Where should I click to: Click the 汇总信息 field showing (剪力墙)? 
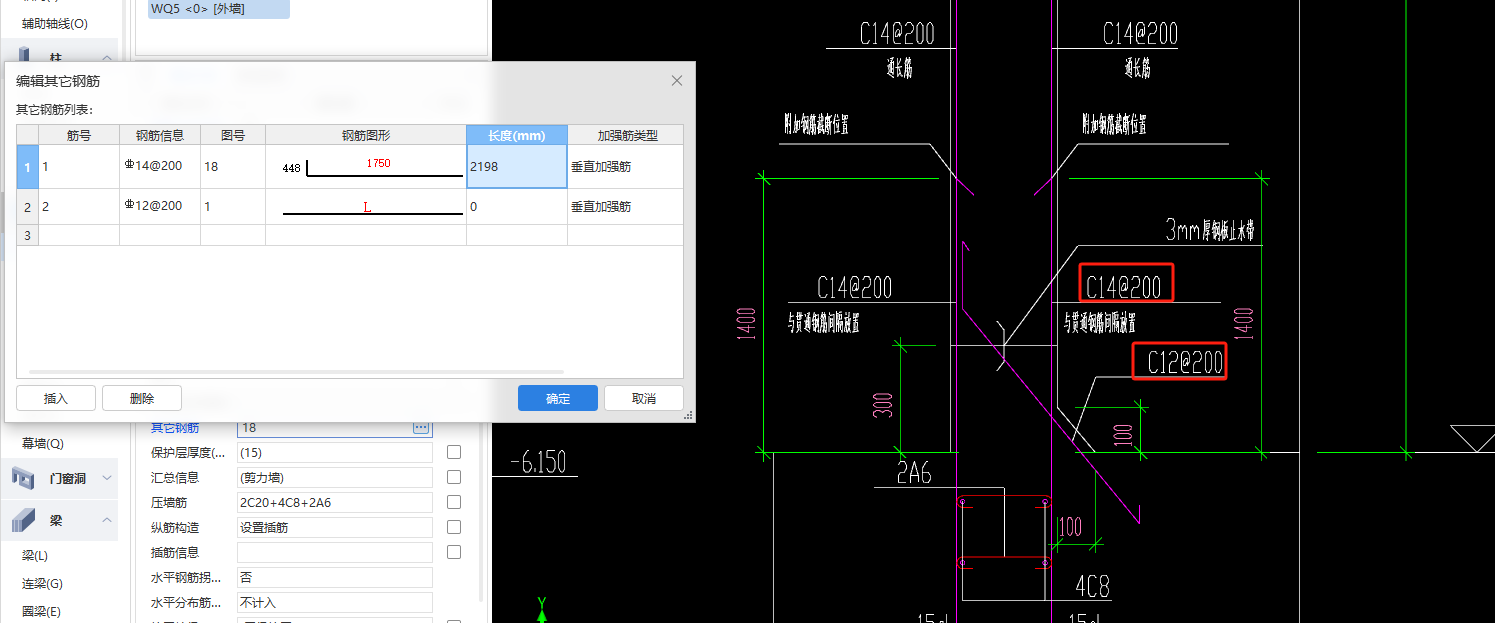(335, 478)
